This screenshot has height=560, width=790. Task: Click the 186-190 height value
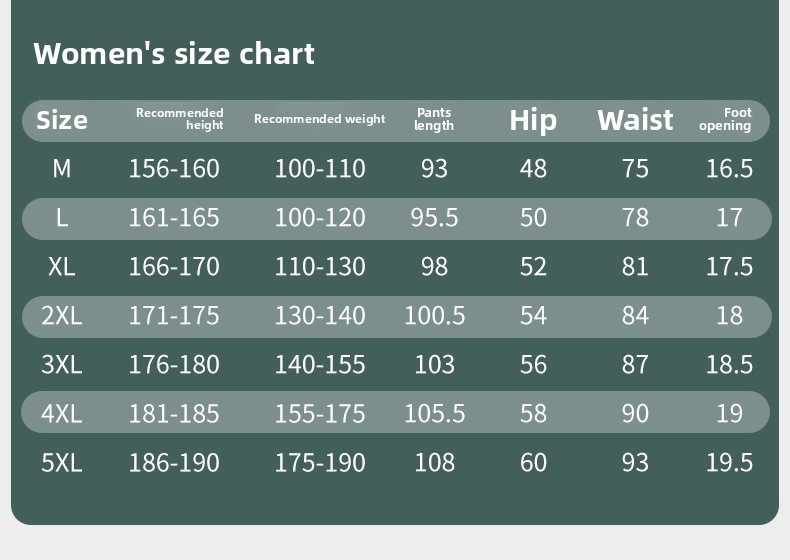tap(174, 462)
